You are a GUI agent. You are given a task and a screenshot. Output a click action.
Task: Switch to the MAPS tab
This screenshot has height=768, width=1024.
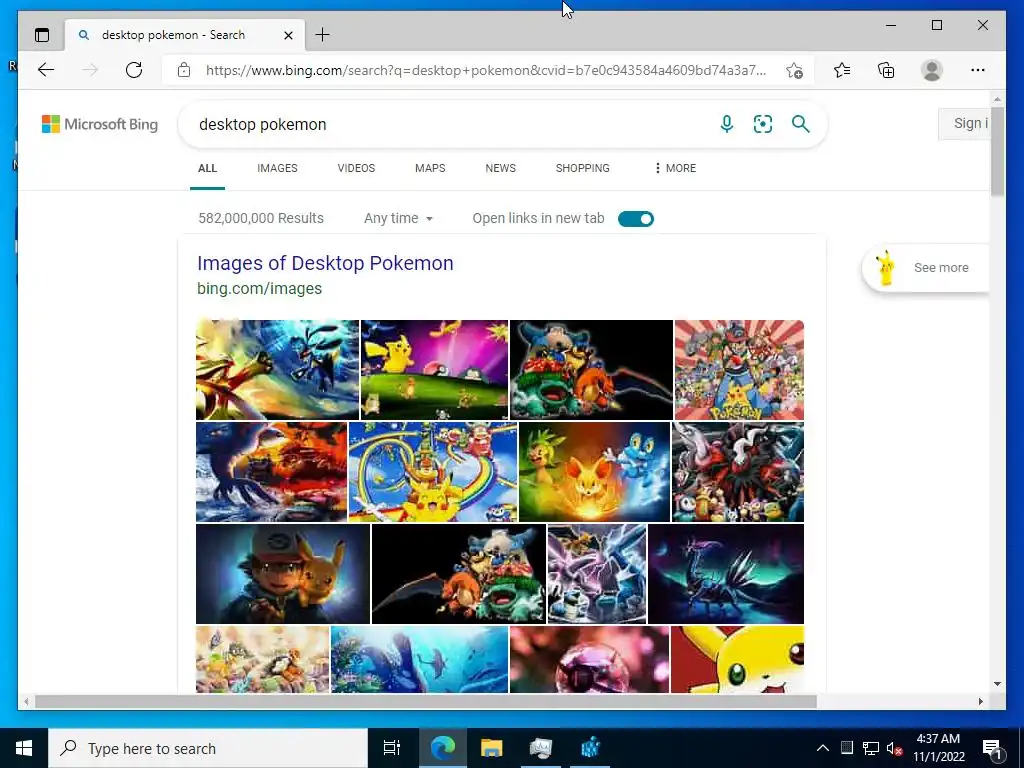430,168
